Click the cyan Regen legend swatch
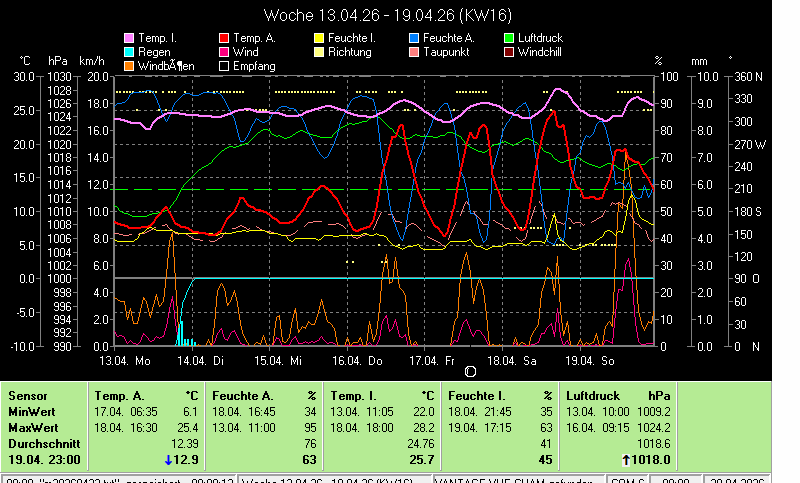 click(x=128, y=52)
